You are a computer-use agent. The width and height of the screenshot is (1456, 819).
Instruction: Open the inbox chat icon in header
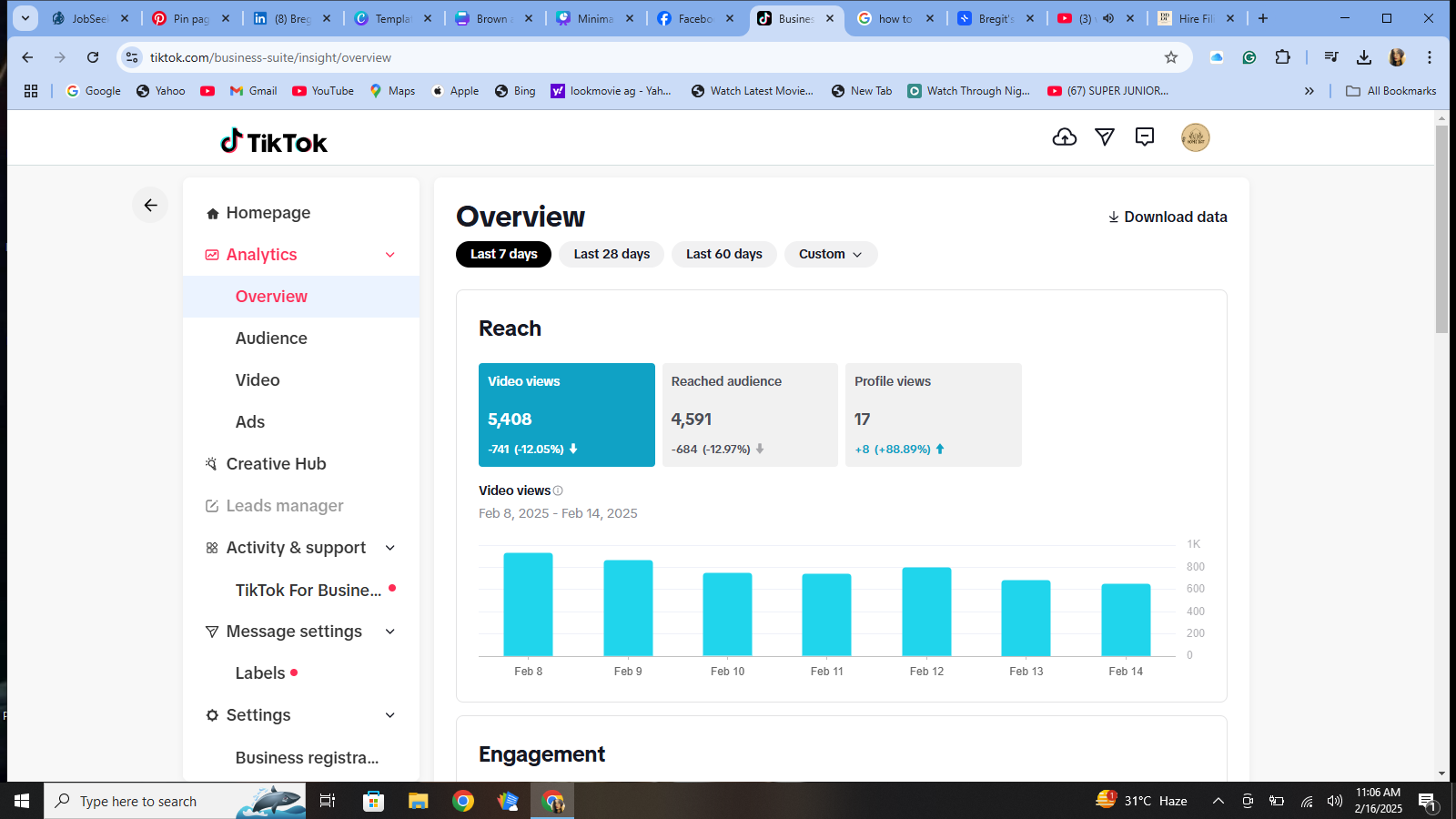coord(1145,137)
